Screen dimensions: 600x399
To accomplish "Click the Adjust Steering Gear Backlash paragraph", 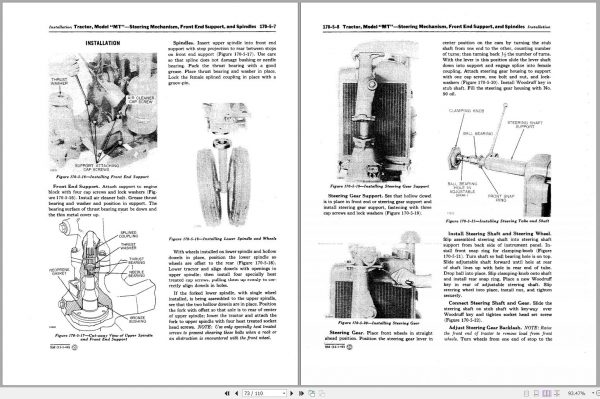I will click(497, 333).
